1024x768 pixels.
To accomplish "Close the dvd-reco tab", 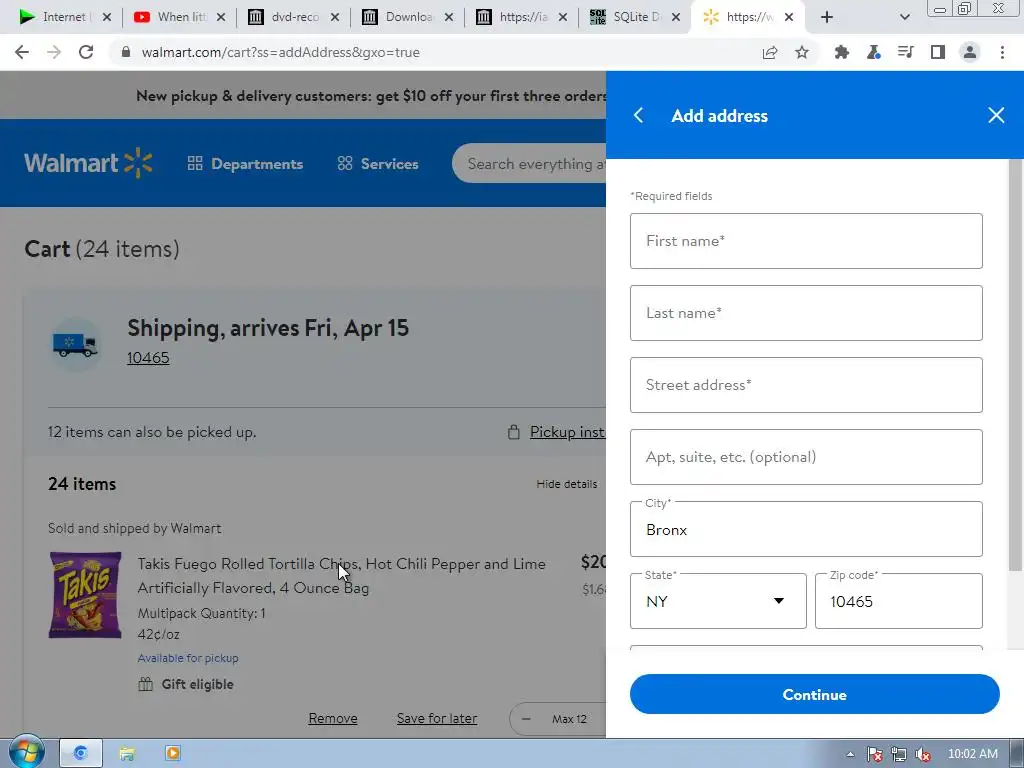I will click(x=334, y=17).
